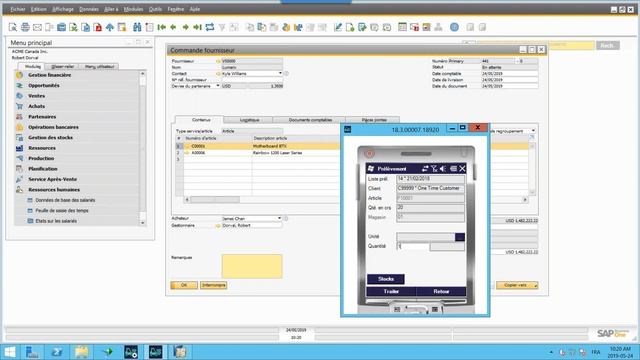Screen dimensions: 640x360
Task: Click the Stocks button on handheld
Action: [x=386, y=279]
